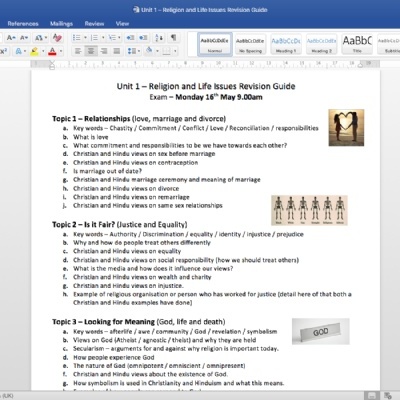The height and width of the screenshot is (400, 400).
Task: Open the Change Case dropdown arrow
Action: click(46, 38)
